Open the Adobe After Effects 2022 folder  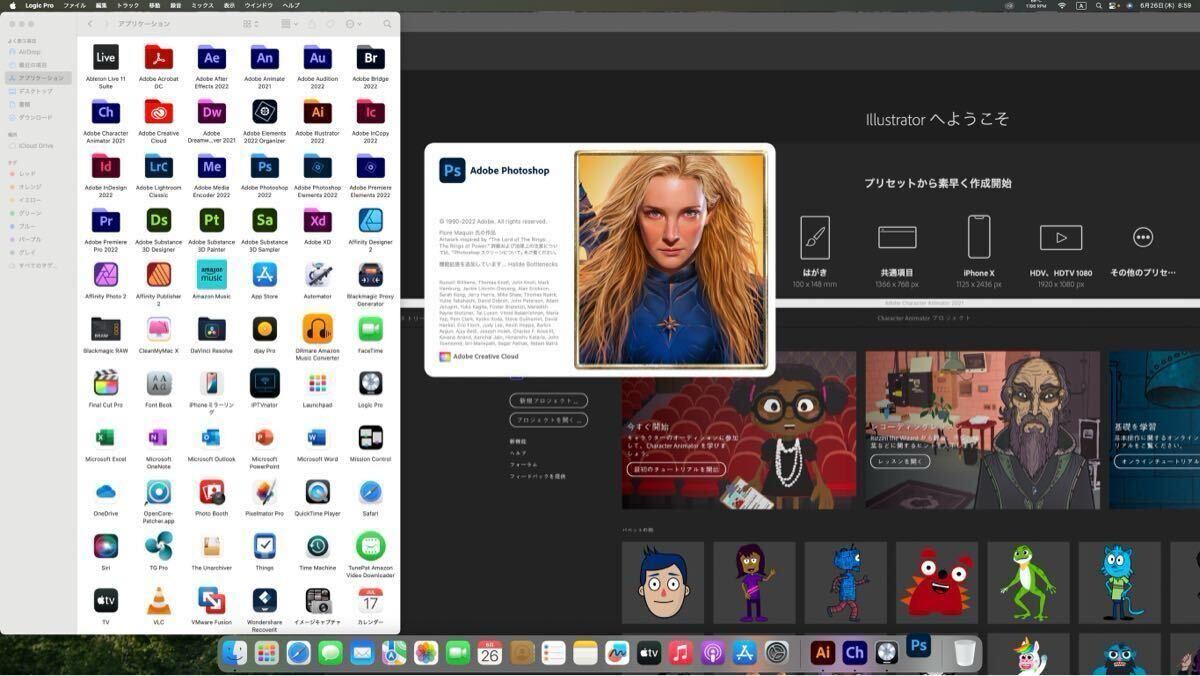coord(212,57)
